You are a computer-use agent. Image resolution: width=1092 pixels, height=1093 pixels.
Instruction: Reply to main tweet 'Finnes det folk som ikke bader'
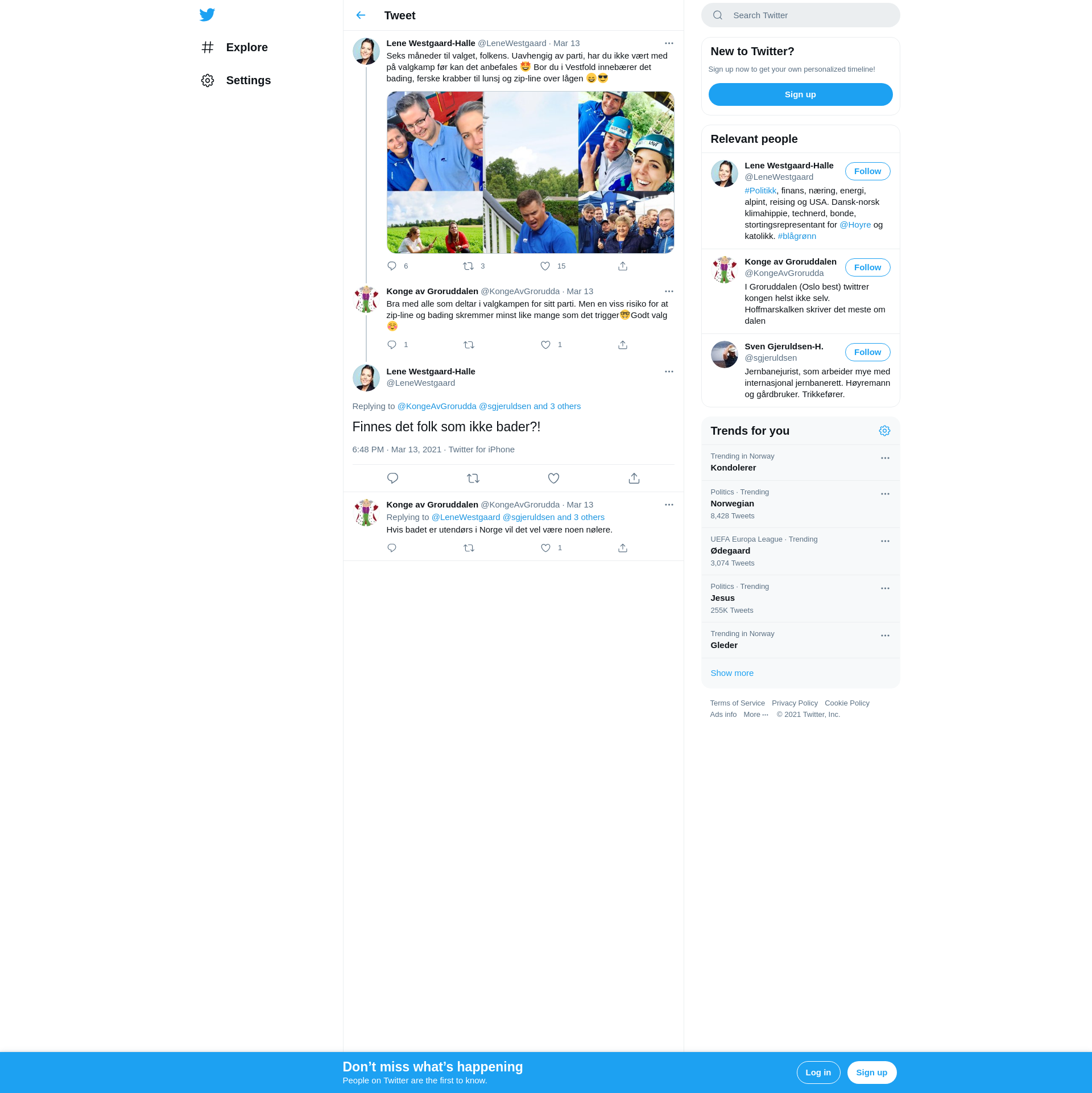pos(392,479)
